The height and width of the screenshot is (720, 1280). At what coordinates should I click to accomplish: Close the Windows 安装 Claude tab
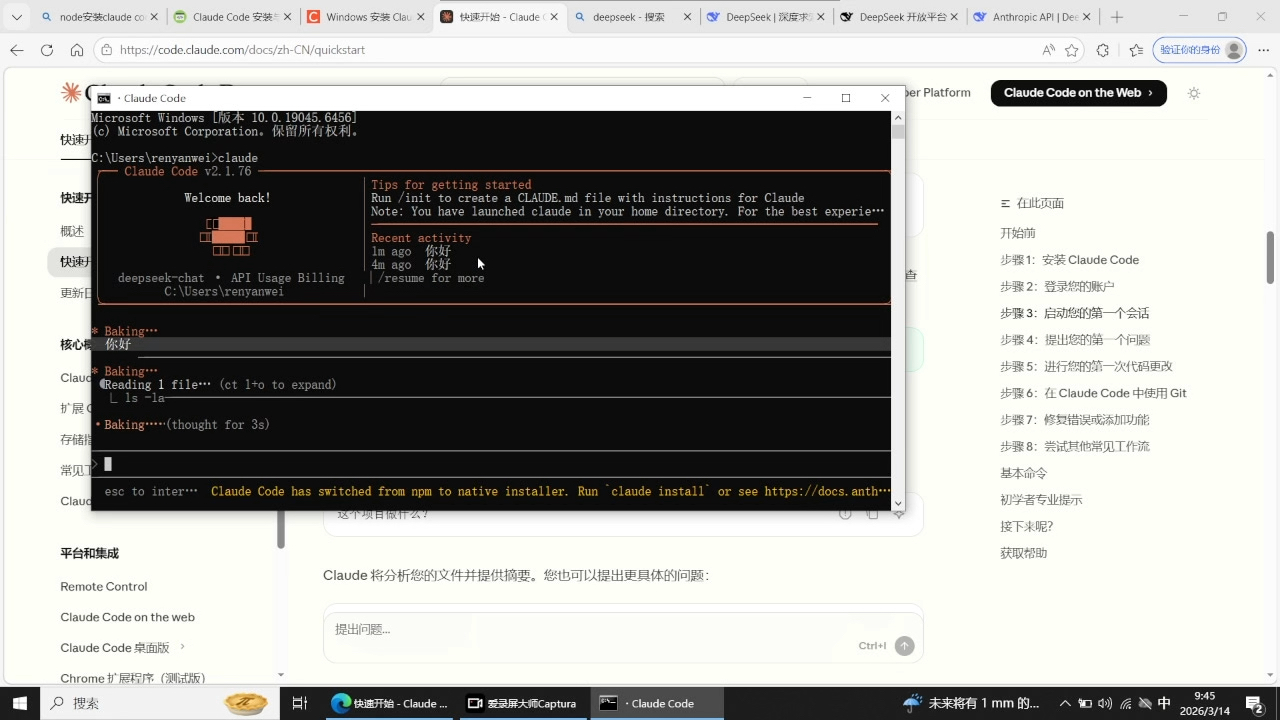point(420,17)
